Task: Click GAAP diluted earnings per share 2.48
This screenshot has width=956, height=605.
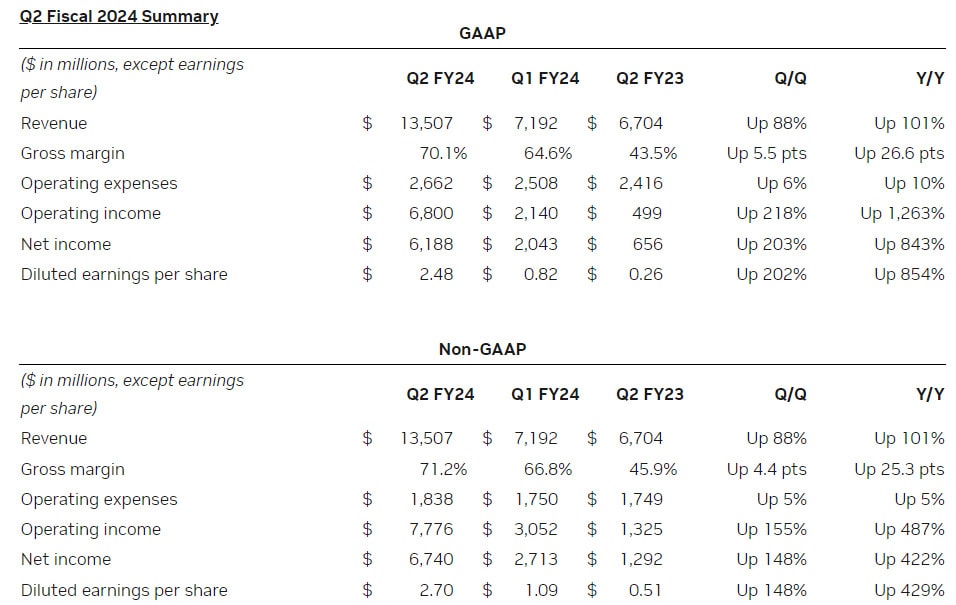Action: pos(436,274)
